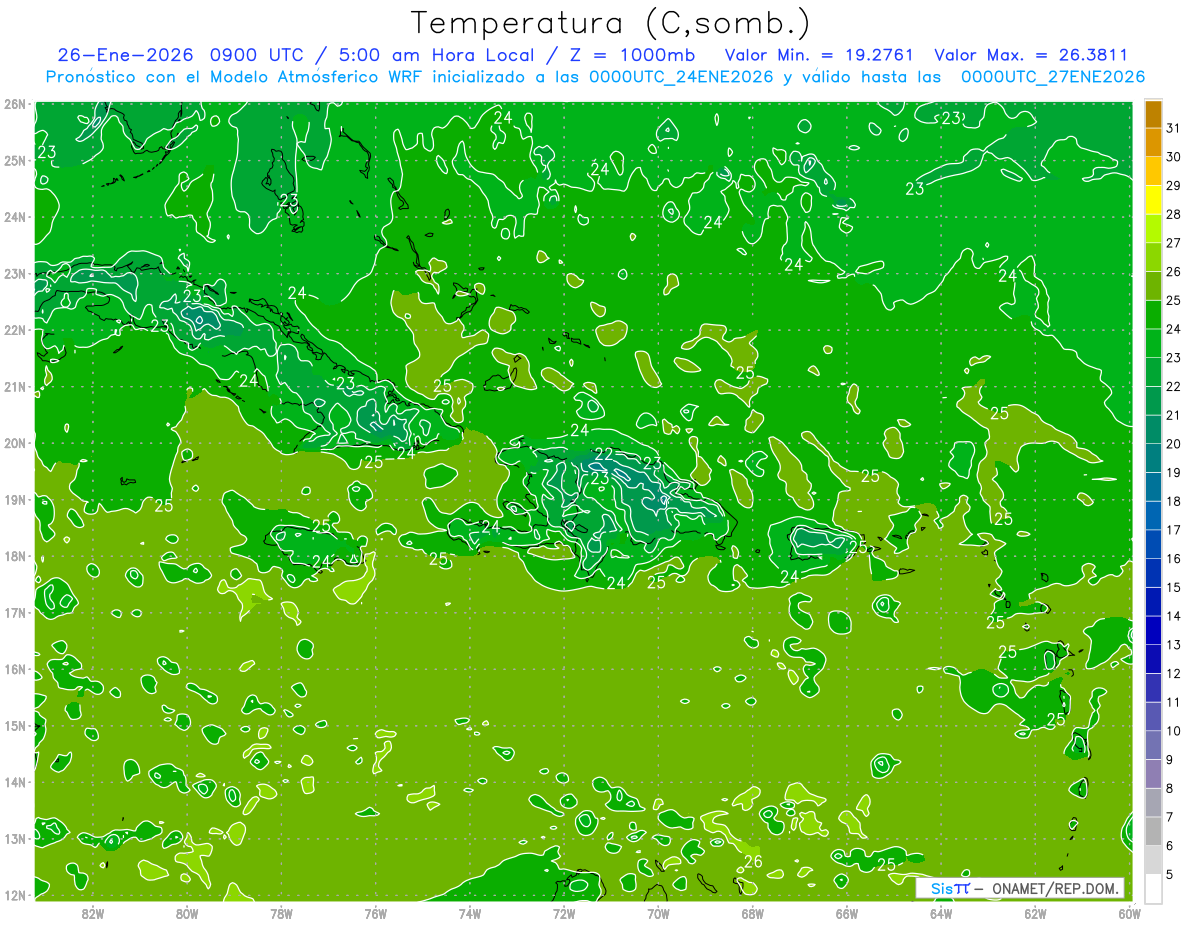Viewport: 1200px width, 927px height.
Task: Click the longitude axis label '60W'
Action: point(1129,913)
